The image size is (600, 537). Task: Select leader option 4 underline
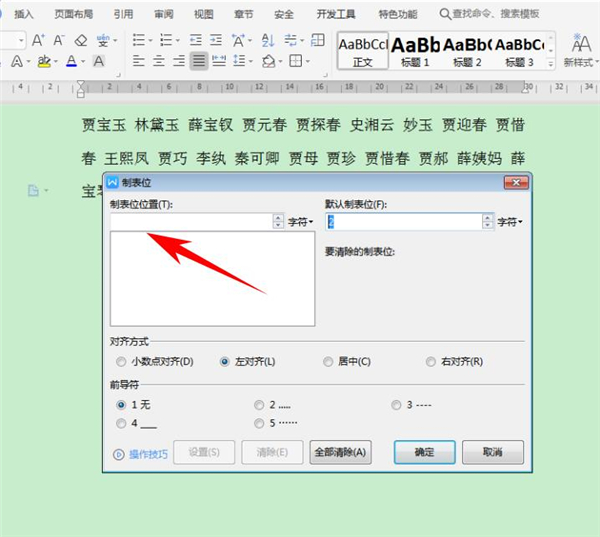[x=121, y=423]
